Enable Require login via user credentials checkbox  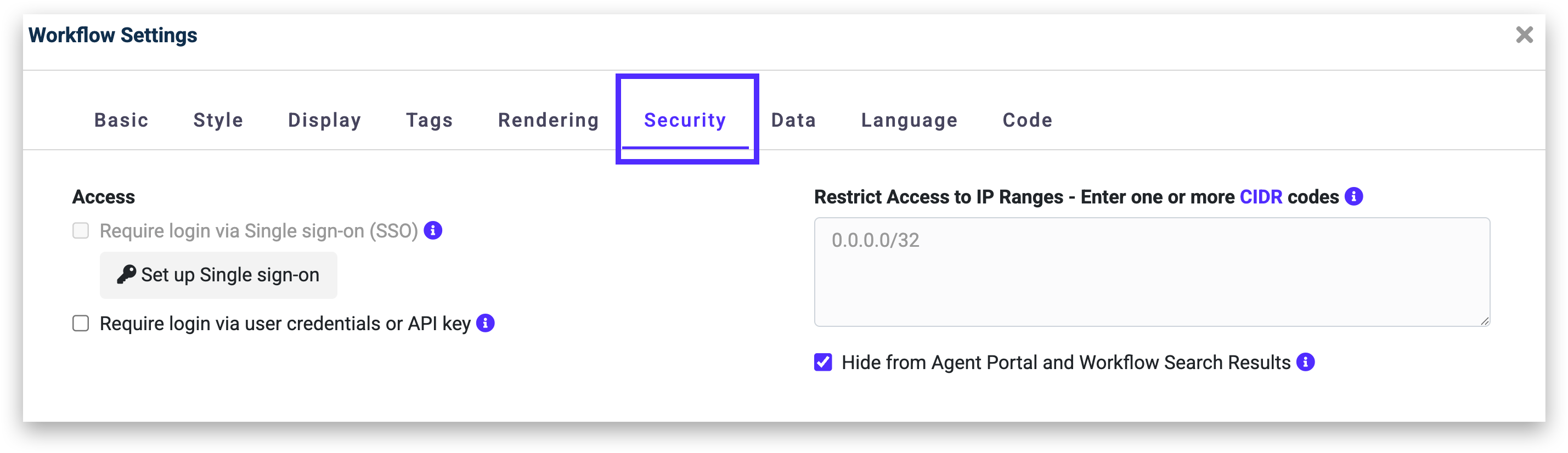click(81, 324)
